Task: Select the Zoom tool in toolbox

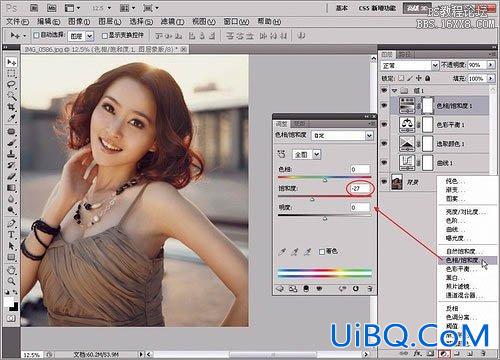Action: click(x=11, y=281)
